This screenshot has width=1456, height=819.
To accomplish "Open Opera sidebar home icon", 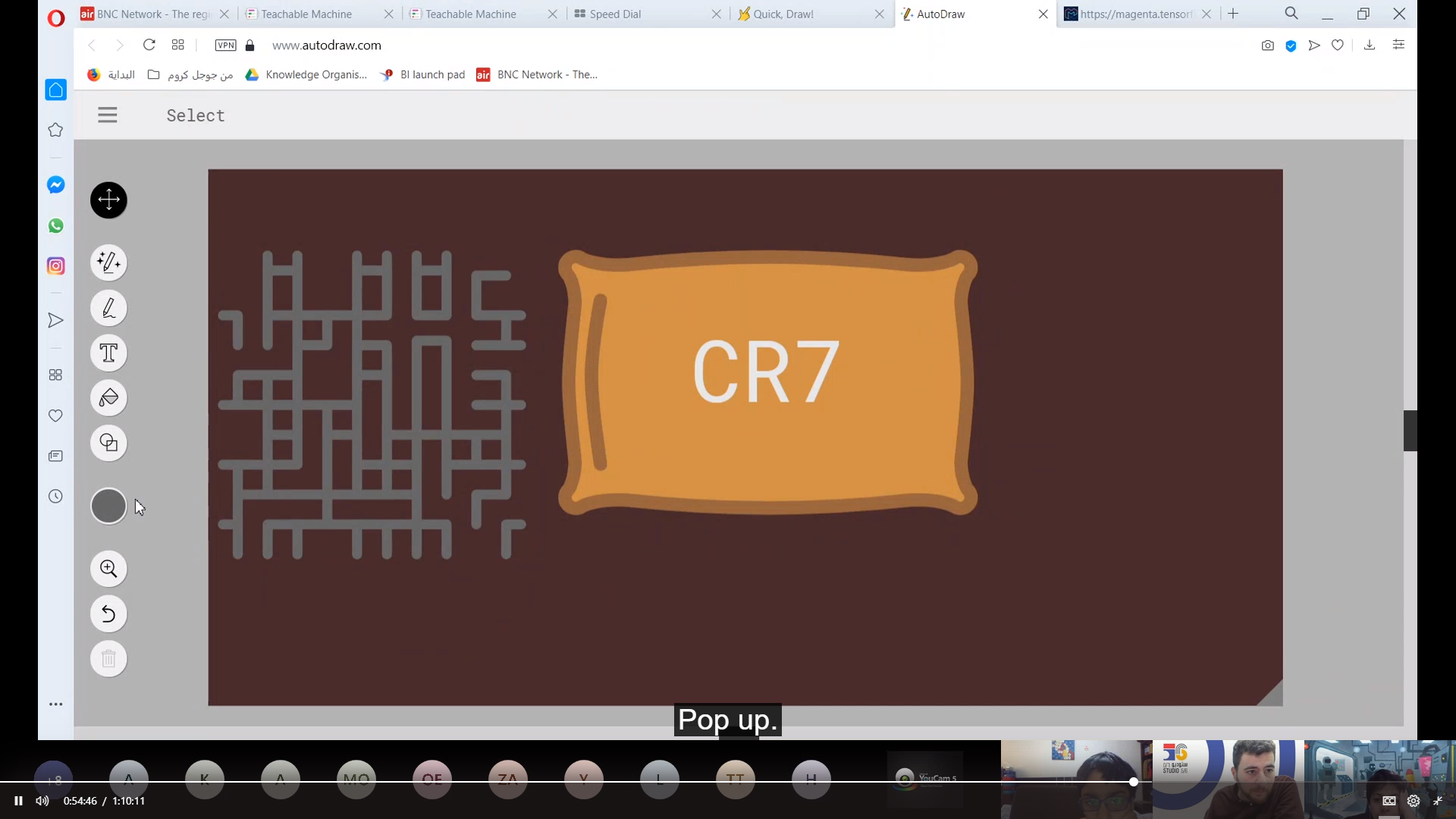I will [x=56, y=90].
